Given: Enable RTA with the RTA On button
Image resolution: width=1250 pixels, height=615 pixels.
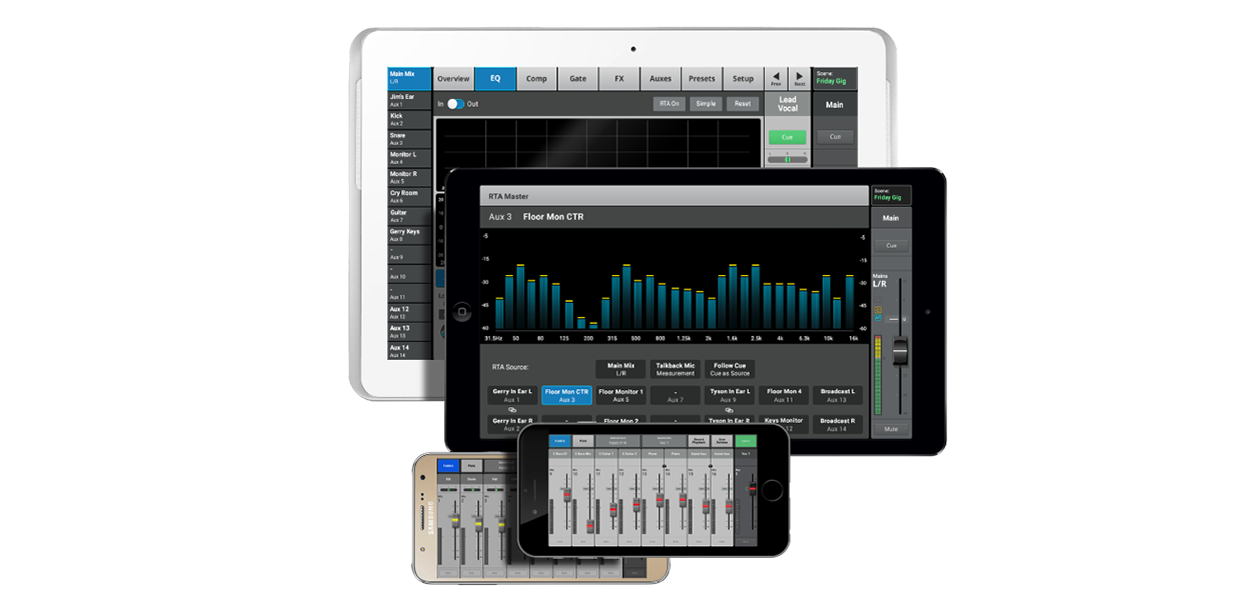Looking at the screenshot, I should click(669, 104).
